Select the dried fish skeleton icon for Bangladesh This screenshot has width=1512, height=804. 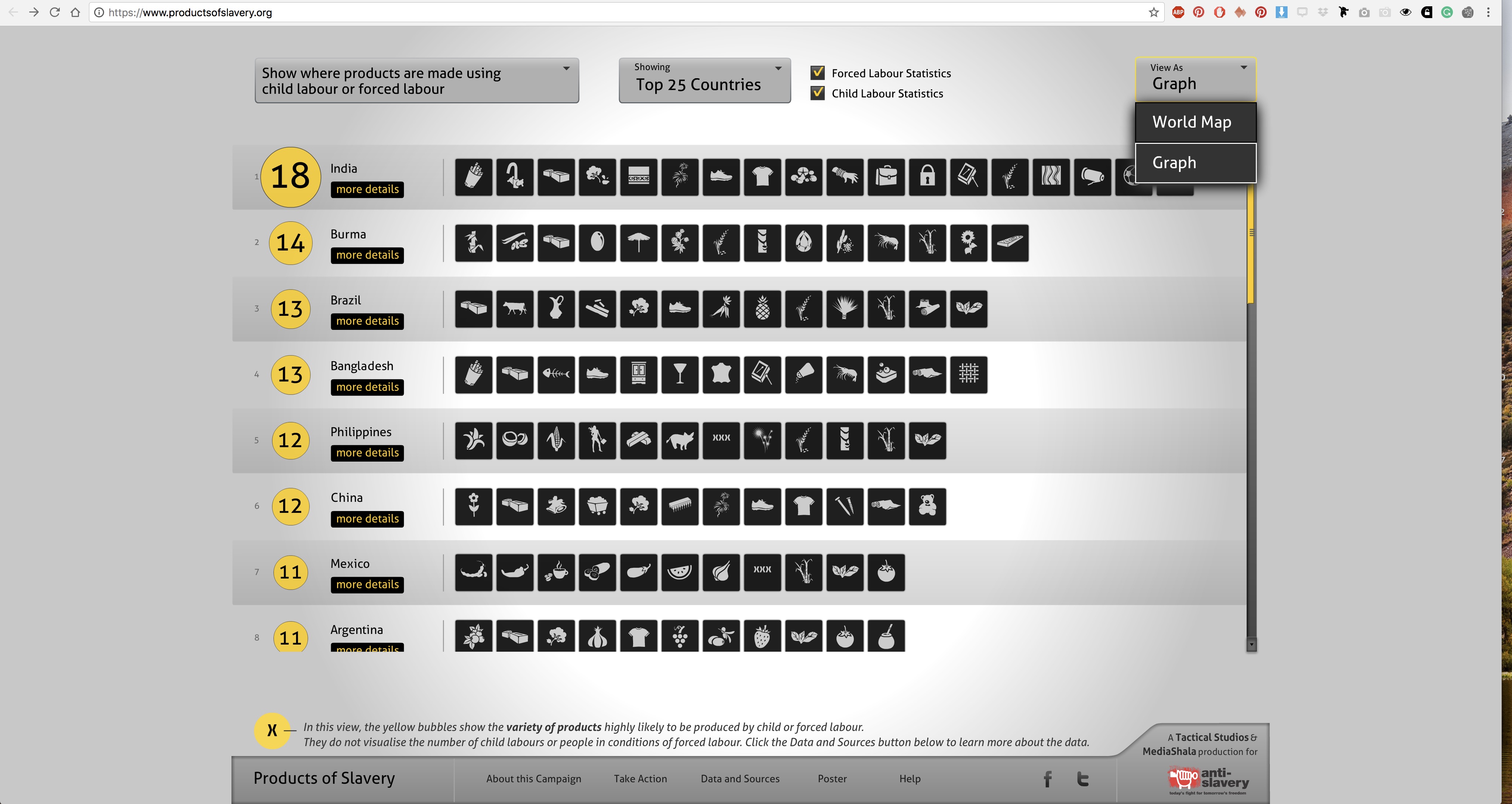click(x=556, y=375)
